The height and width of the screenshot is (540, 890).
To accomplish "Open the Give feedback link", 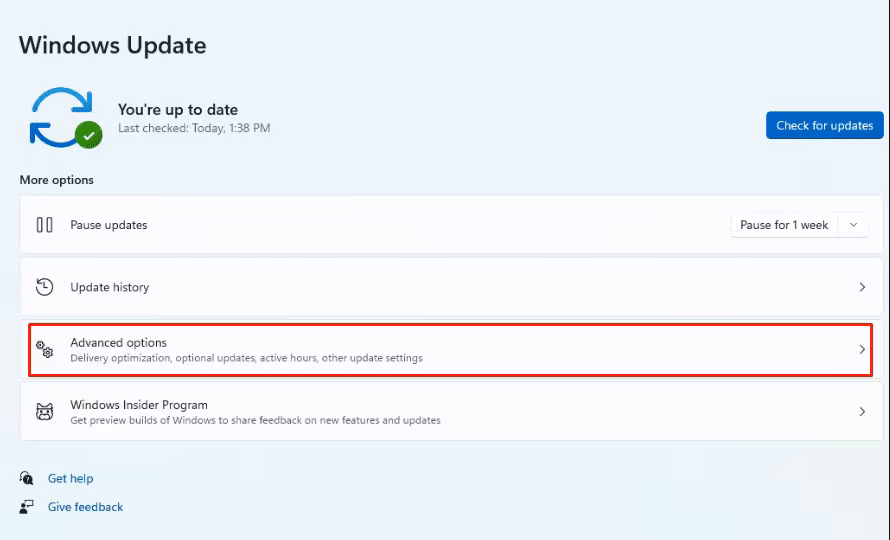I will click(85, 507).
